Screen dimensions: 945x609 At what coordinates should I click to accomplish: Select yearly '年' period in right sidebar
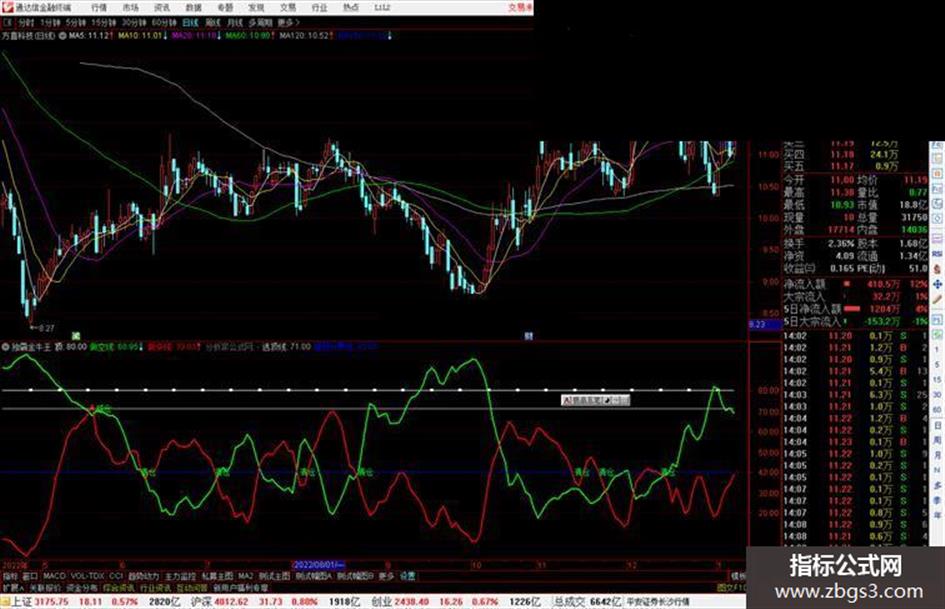click(x=937, y=515)
